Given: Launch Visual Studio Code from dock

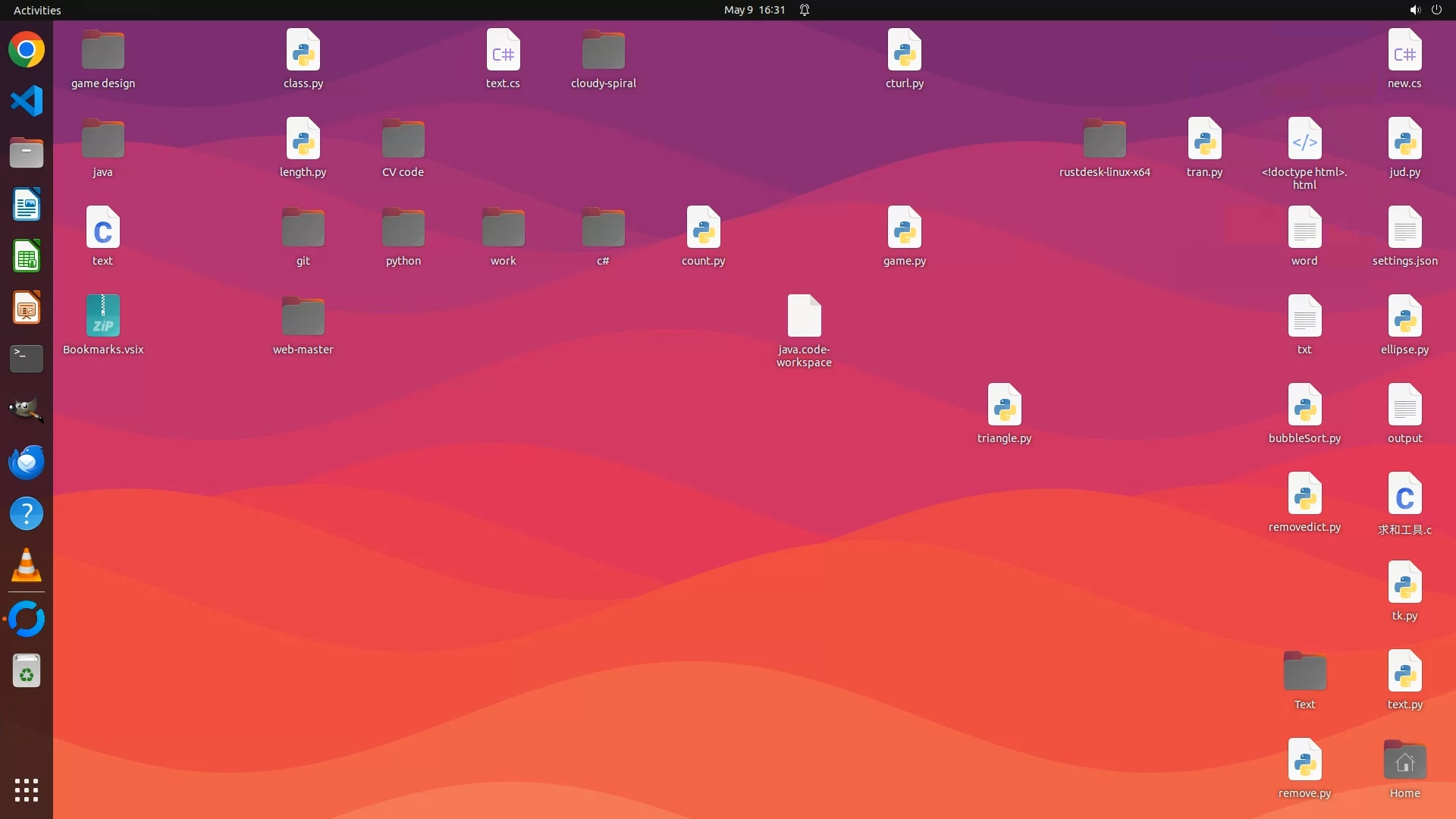Looking at the screenshot, I should pyautogui.click(x=27, y=101).
